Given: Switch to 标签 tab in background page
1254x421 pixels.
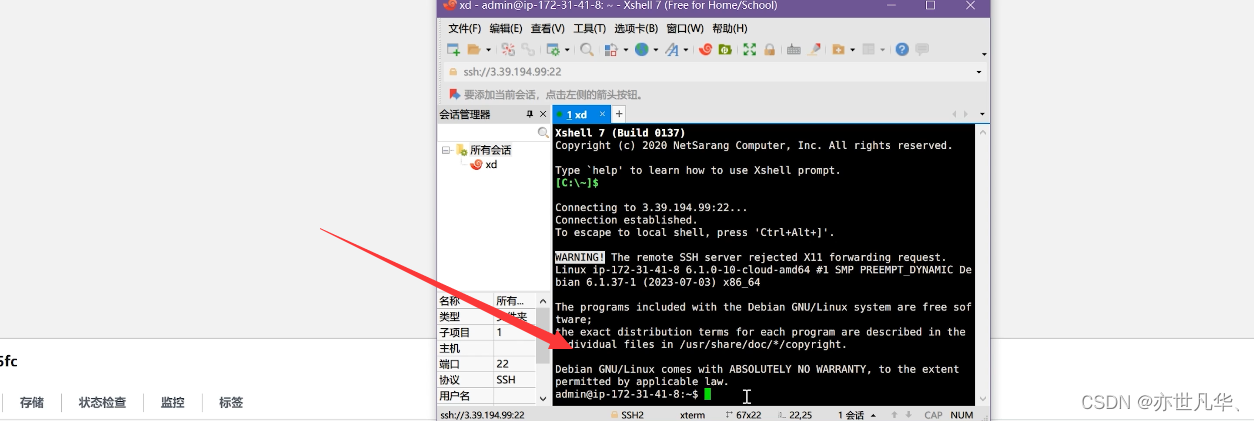Looking at the screenshot, I should pyautogui.click(x=231, y=403).
